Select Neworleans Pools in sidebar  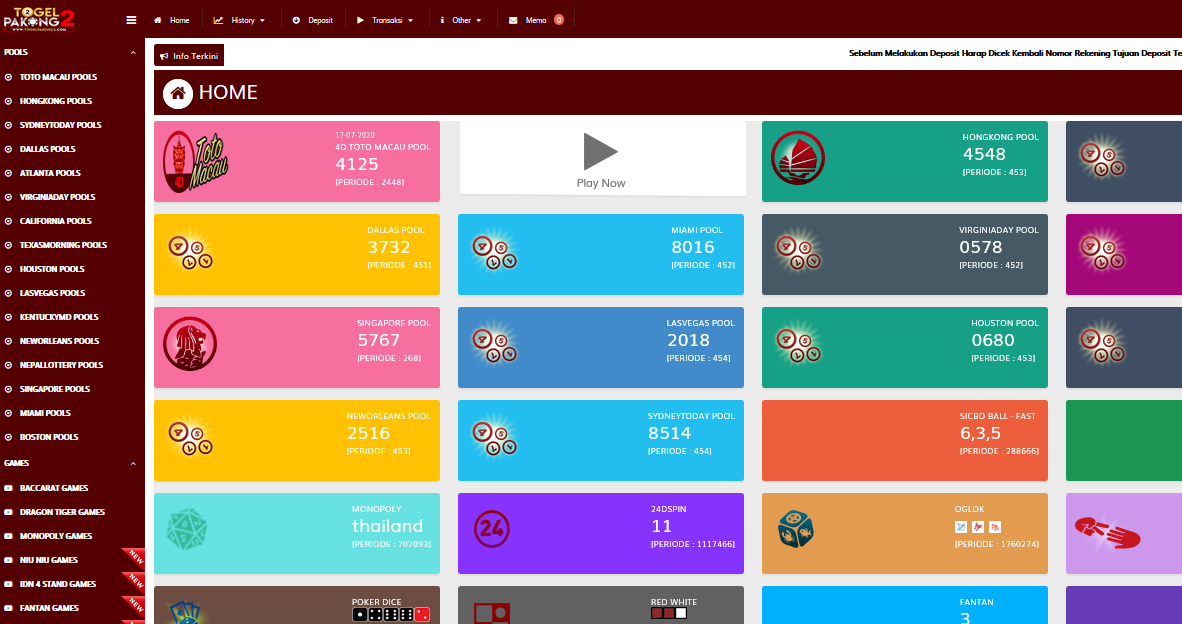point(59,341)
